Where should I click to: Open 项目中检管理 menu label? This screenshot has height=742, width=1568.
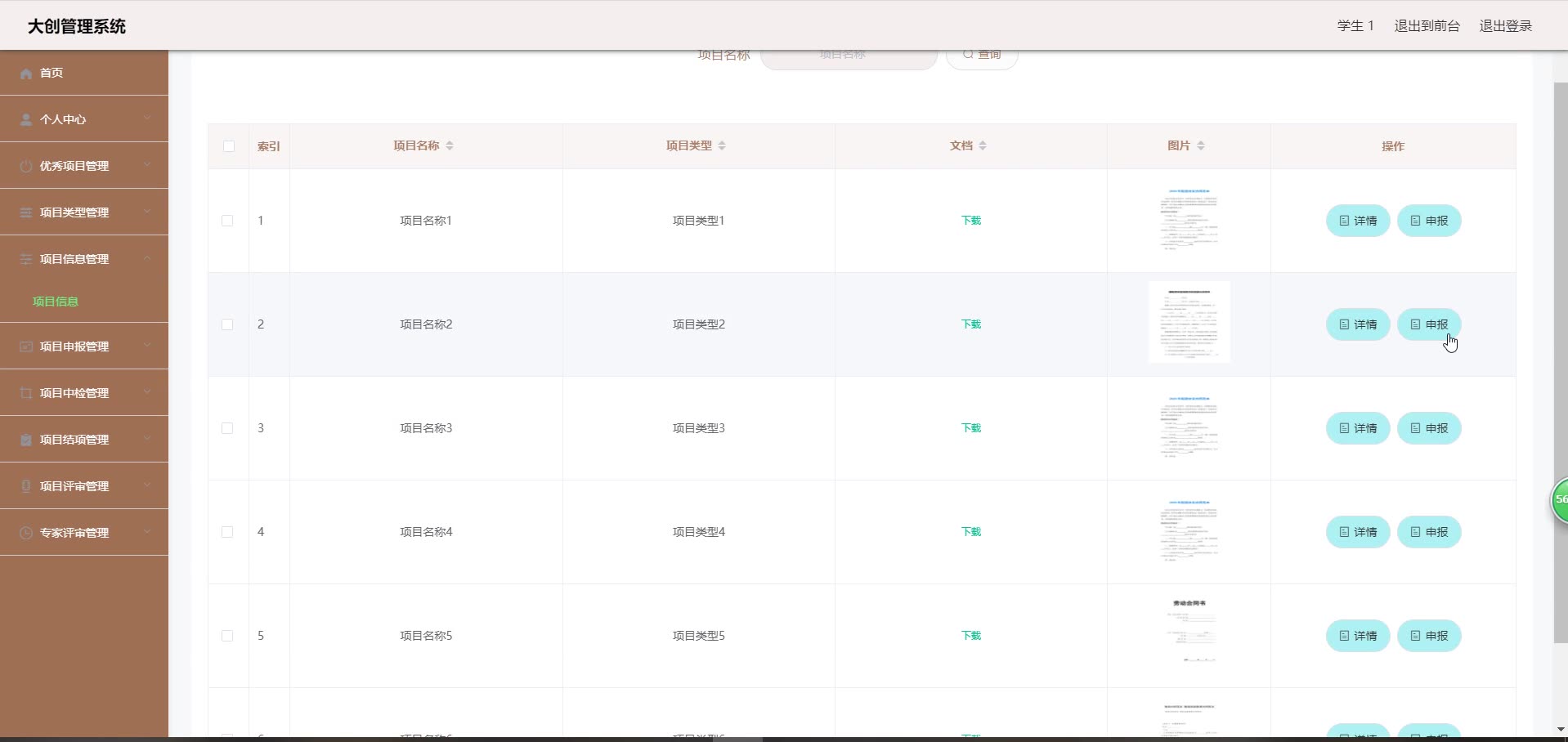[74, 393]
